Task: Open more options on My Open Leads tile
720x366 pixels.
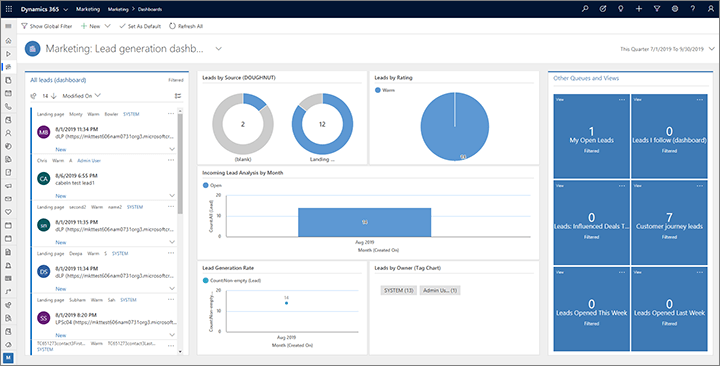Action: (x=622, y=100)
